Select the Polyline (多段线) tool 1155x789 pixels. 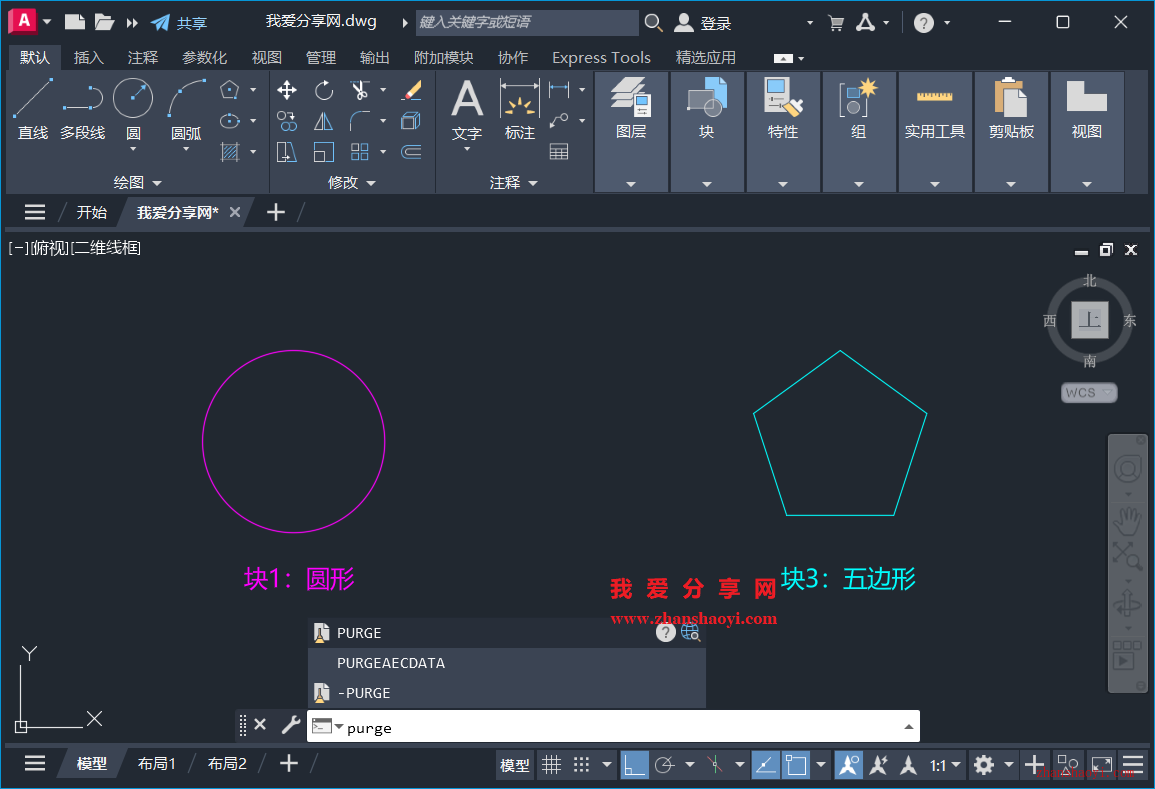point(82,109)
